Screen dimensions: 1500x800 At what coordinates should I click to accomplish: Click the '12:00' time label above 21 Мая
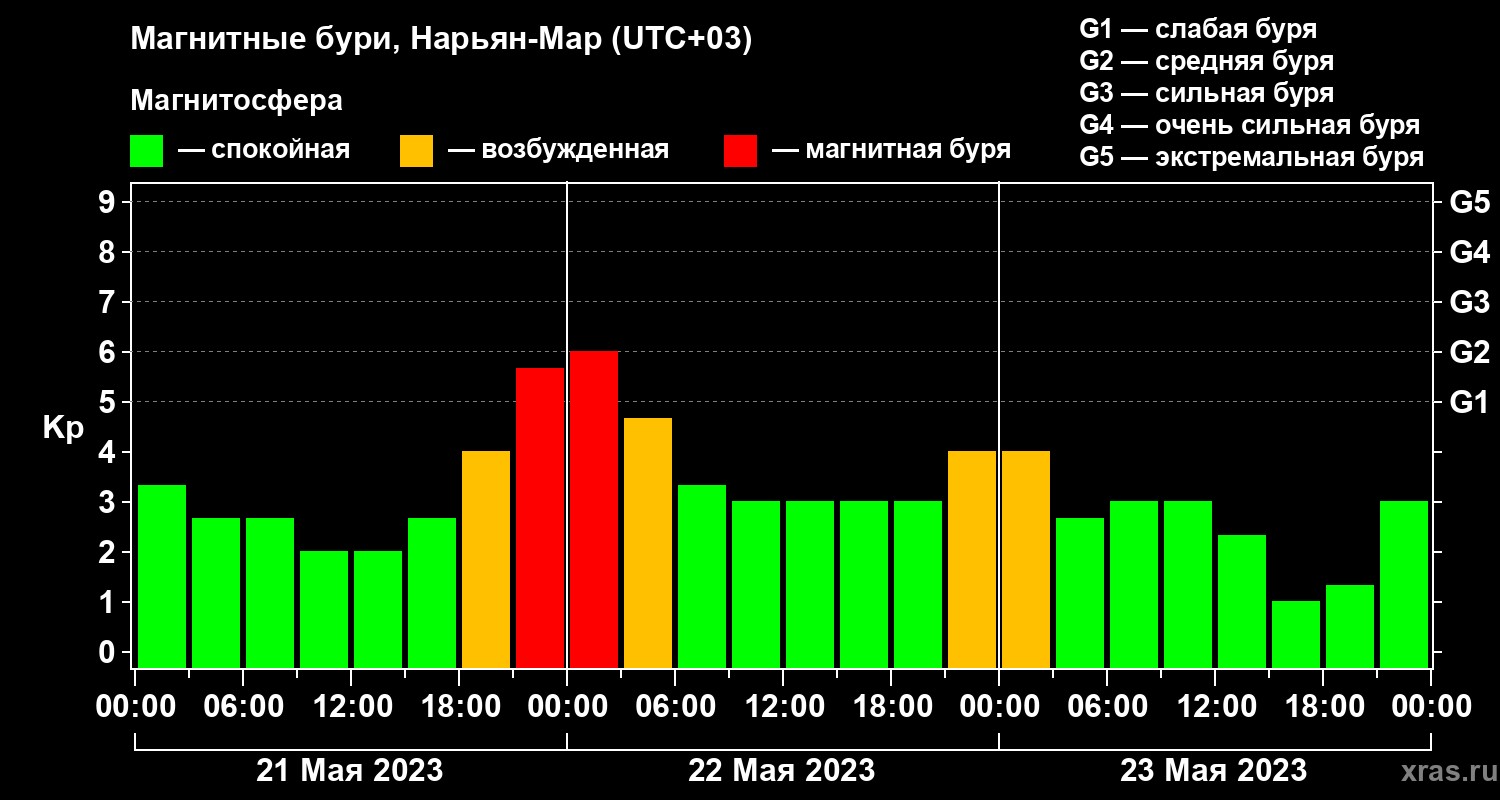(x=351, y=707)
